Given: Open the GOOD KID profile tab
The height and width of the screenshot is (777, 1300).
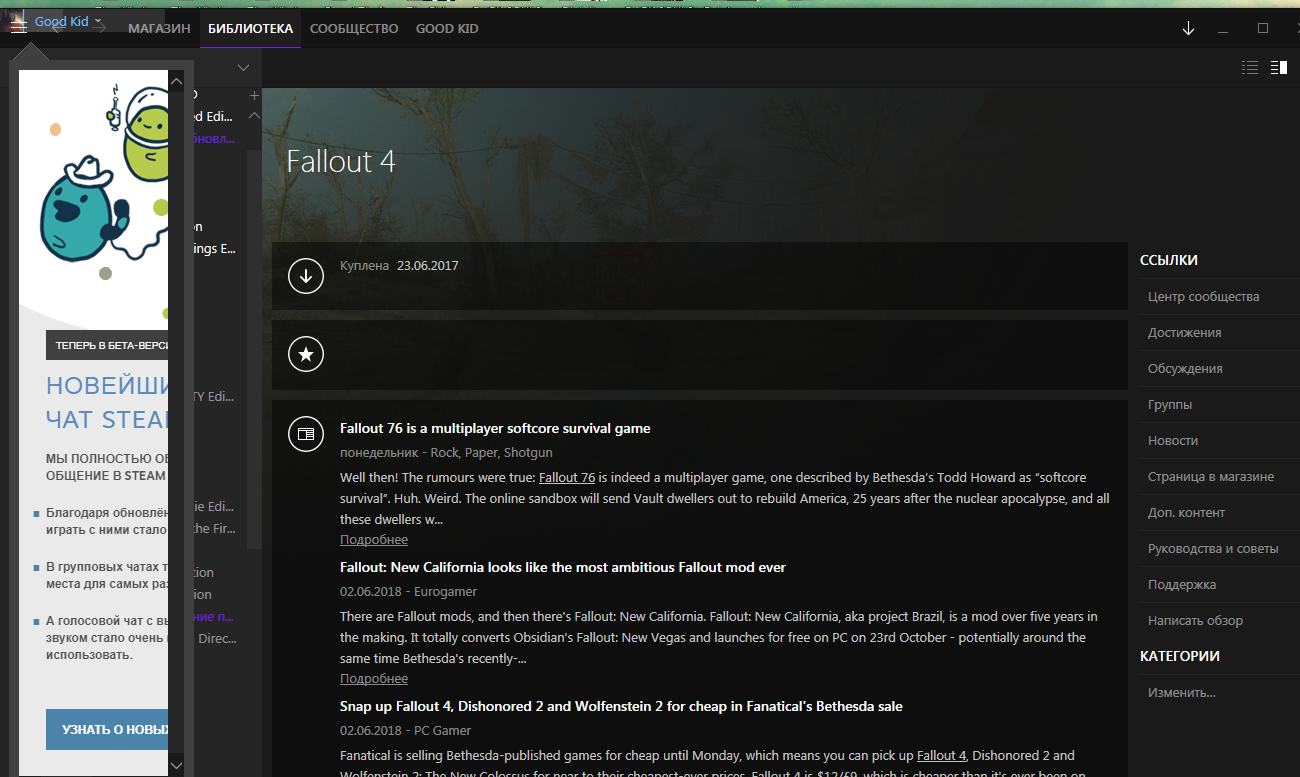Looking at the screenshot, I should (447, 29).
